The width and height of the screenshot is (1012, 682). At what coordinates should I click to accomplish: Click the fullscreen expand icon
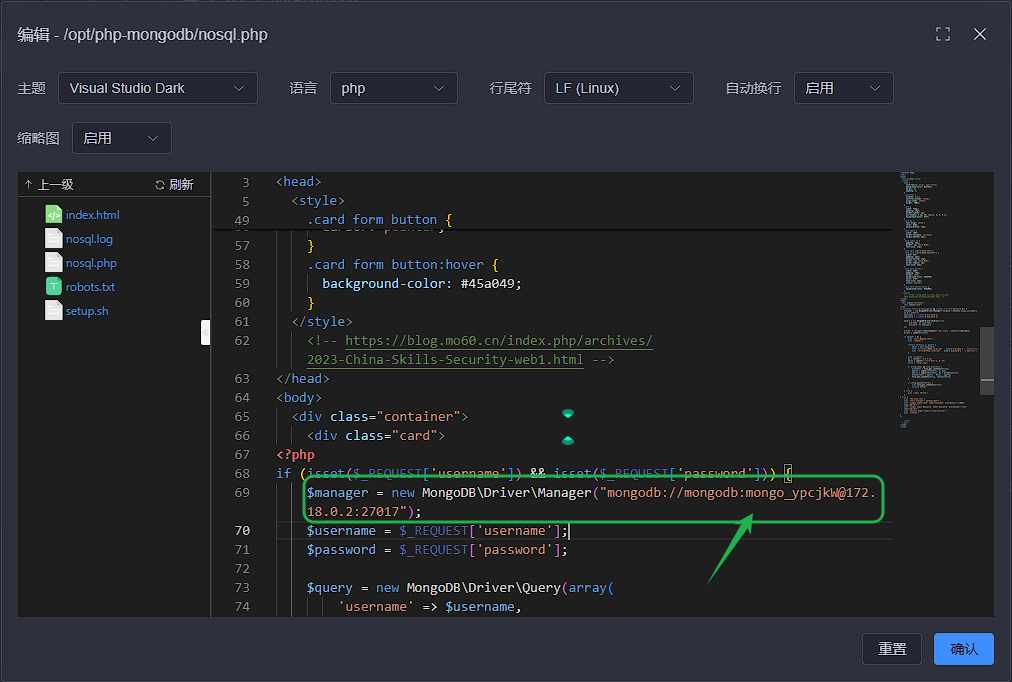click(942, 34)
